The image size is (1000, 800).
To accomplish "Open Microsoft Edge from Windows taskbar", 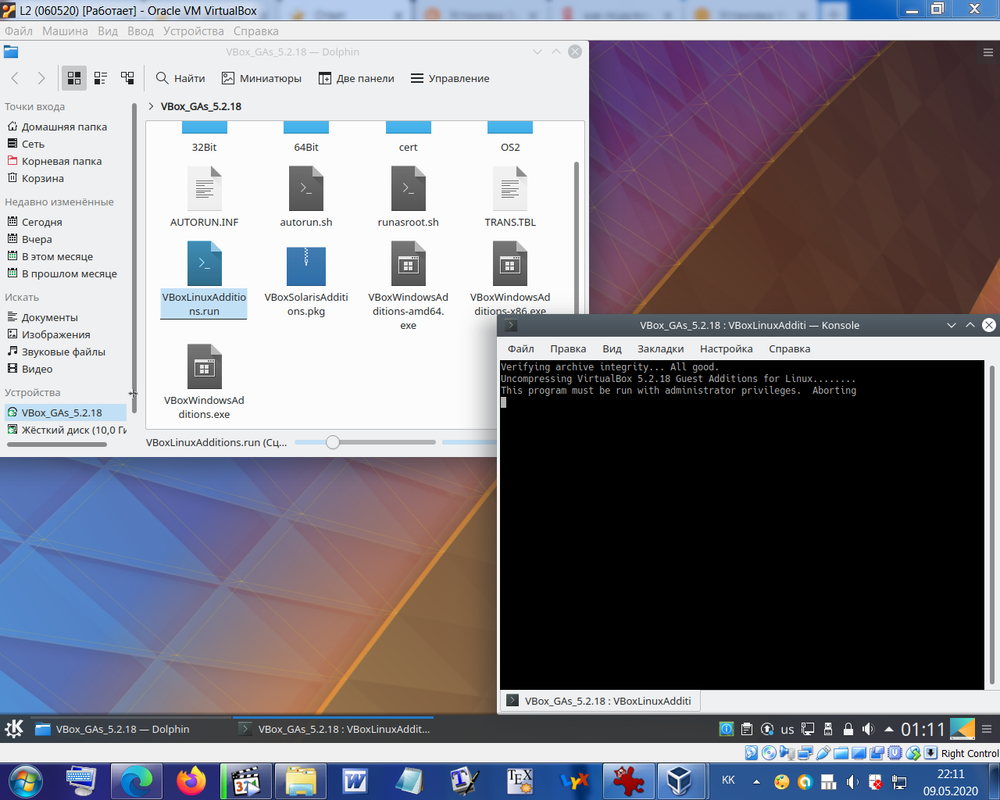I will click(136, 781).
